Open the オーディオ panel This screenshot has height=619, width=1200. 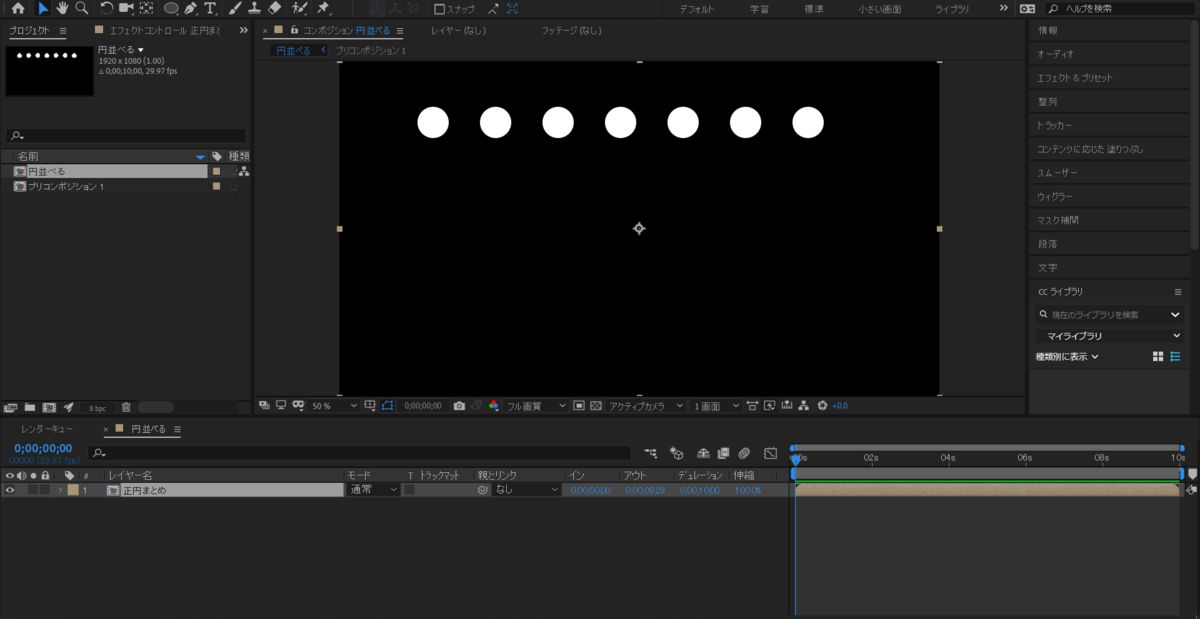(x=1055, y=54)
